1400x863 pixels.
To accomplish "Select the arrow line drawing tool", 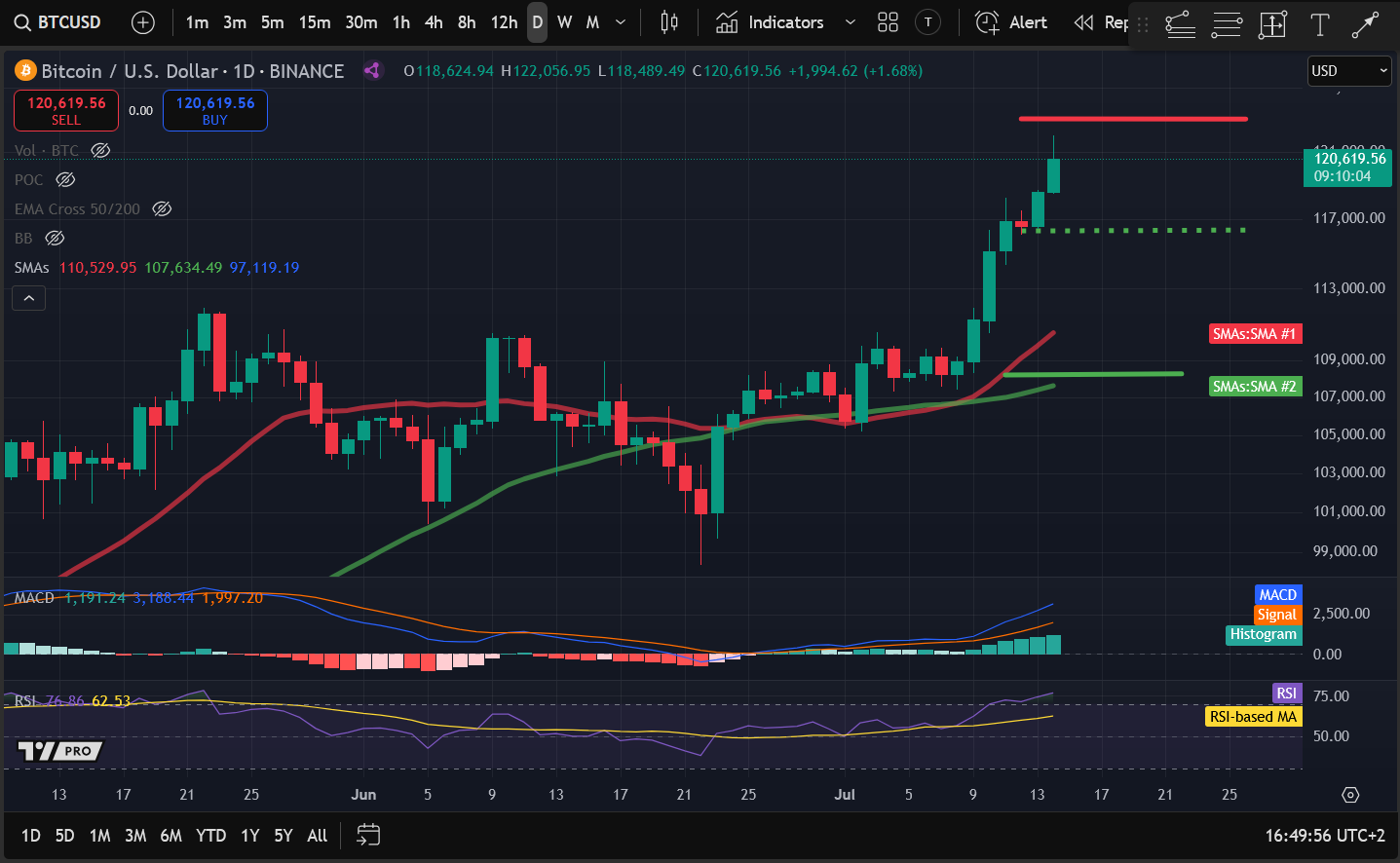I will coord(1365,24).
